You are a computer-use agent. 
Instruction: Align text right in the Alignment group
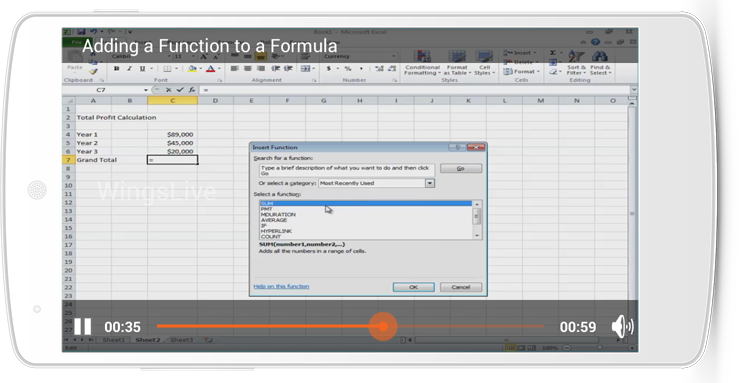(x=261, y=69)
